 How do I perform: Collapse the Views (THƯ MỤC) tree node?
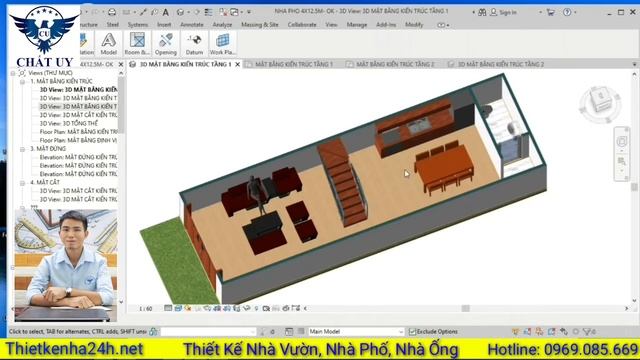[13, 73]
